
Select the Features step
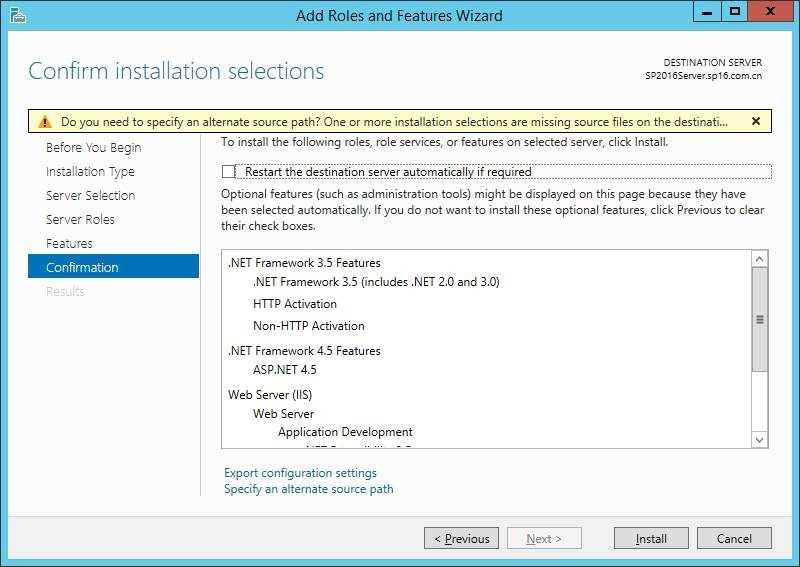[x=69, y=243]
